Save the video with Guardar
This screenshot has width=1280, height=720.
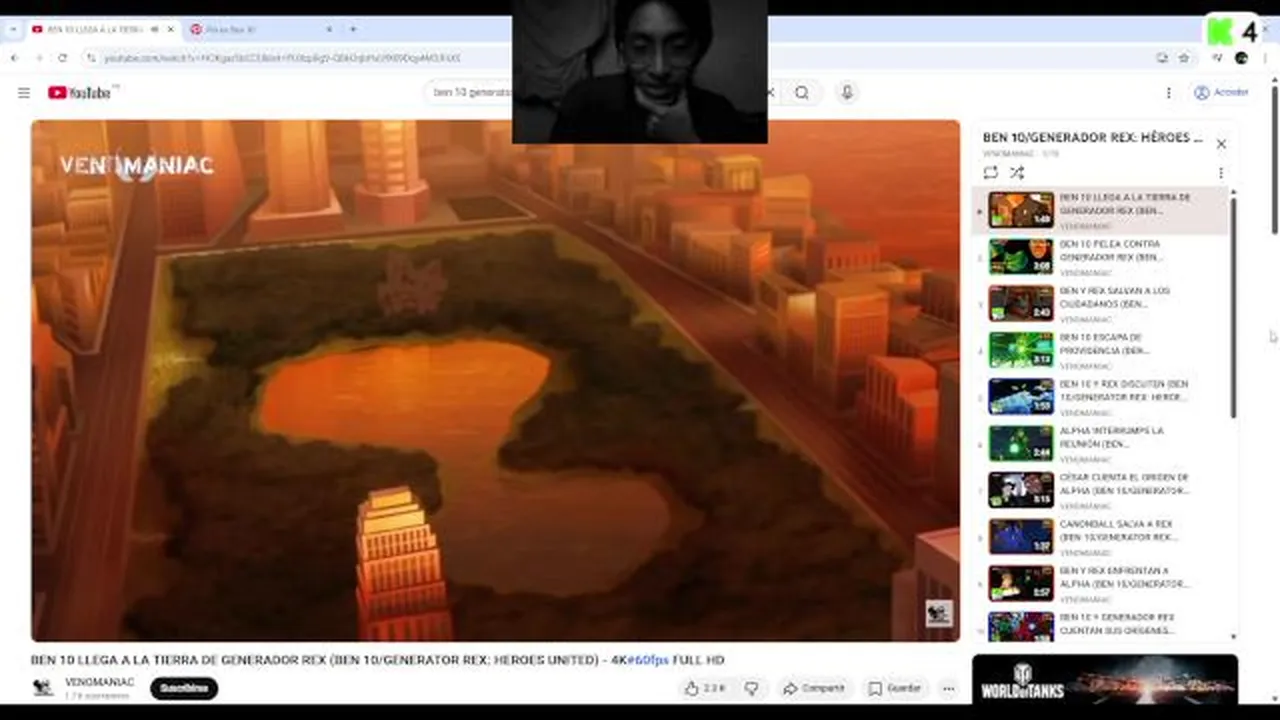click(895, 688)
